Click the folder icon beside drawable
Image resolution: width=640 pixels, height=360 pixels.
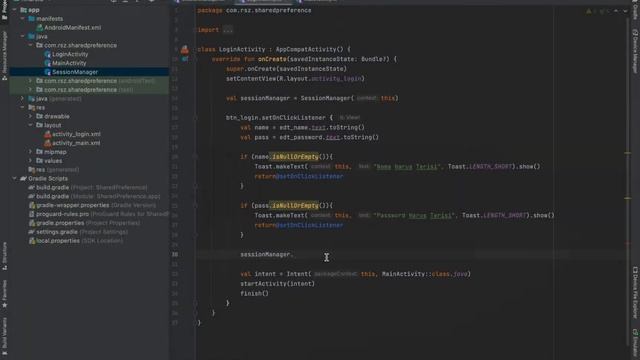coord(39,116)
